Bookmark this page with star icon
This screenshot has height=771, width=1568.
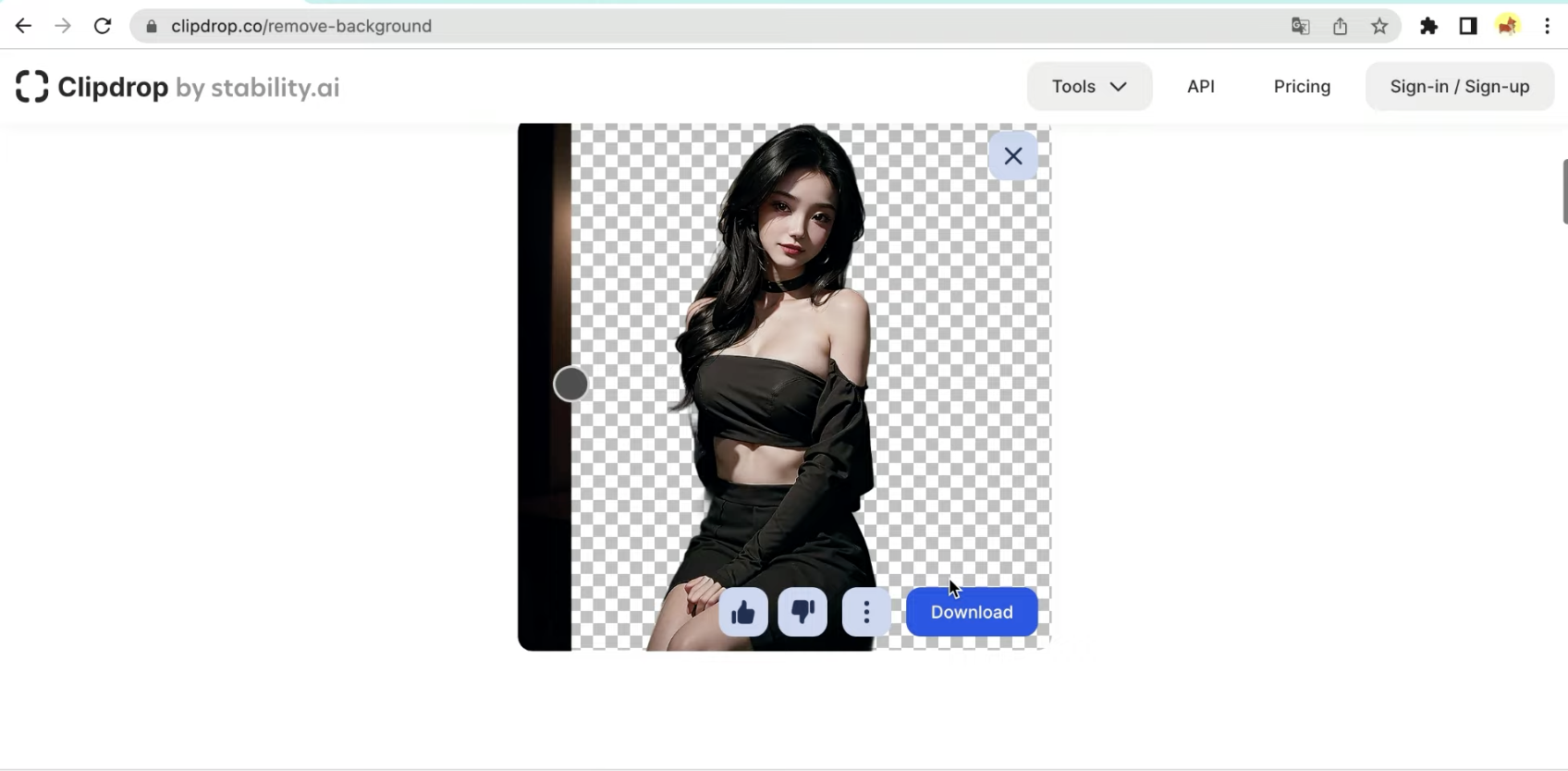click(x=1380, y=26)
